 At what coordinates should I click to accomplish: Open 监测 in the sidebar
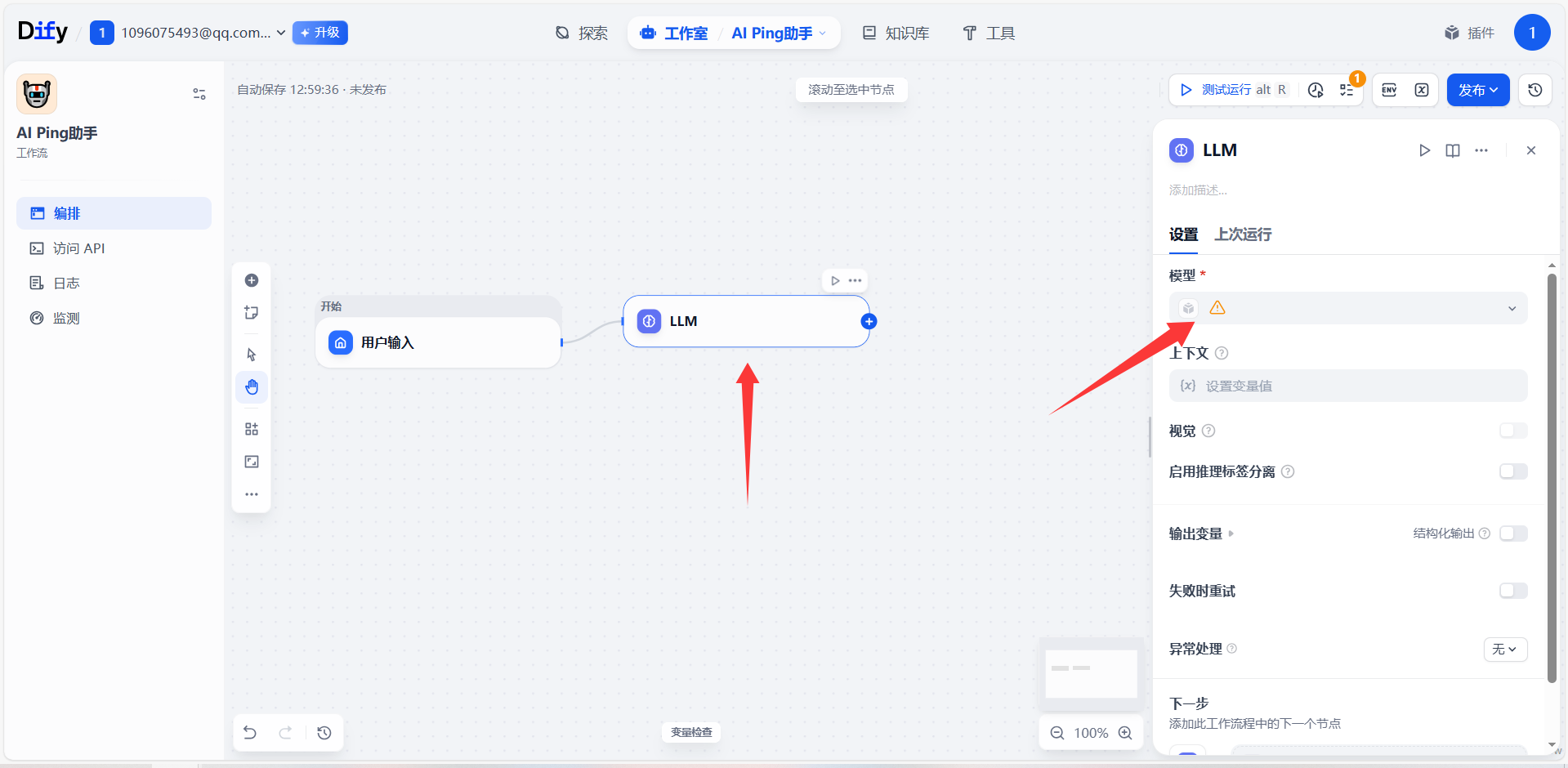coord(114,319)
